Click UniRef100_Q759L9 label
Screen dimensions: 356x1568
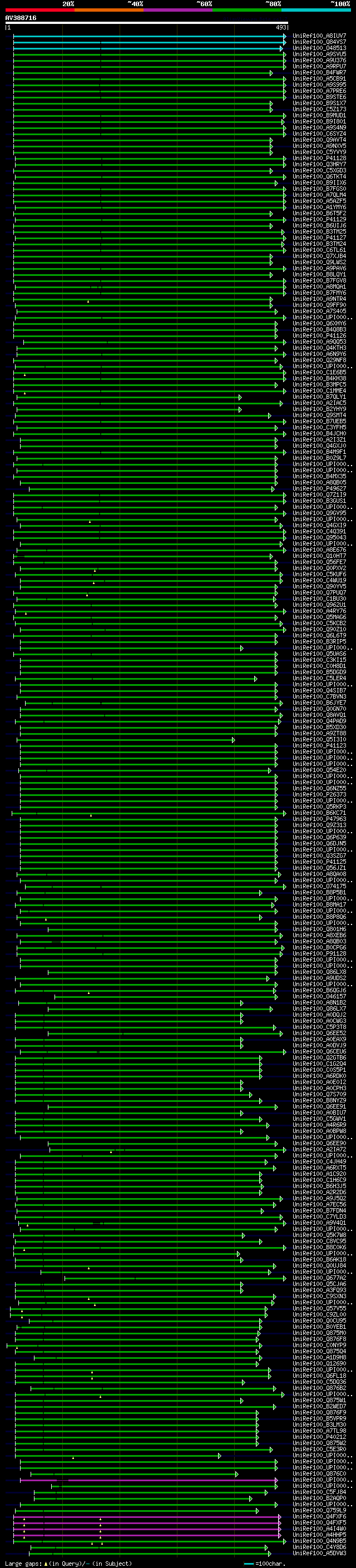pyautogui.click(x=319, y=1510)
